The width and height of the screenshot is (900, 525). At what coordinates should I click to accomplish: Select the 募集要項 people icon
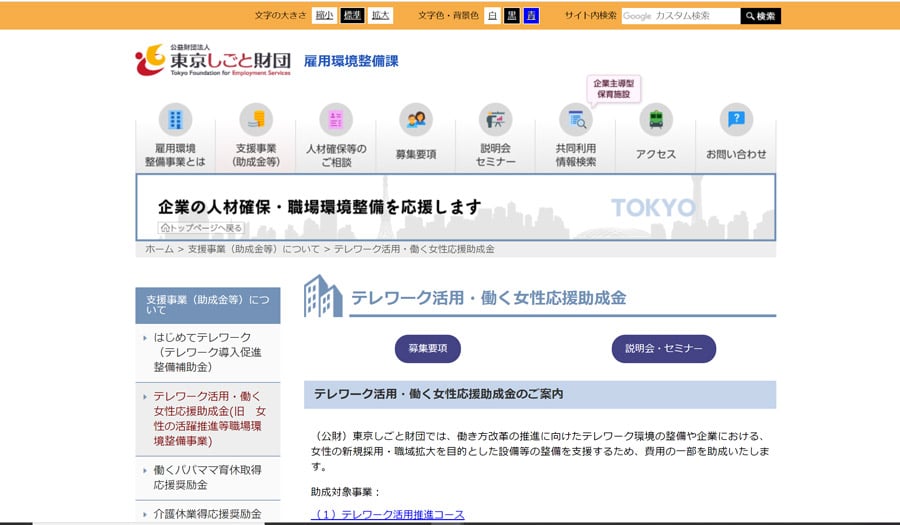coord(416,120)
